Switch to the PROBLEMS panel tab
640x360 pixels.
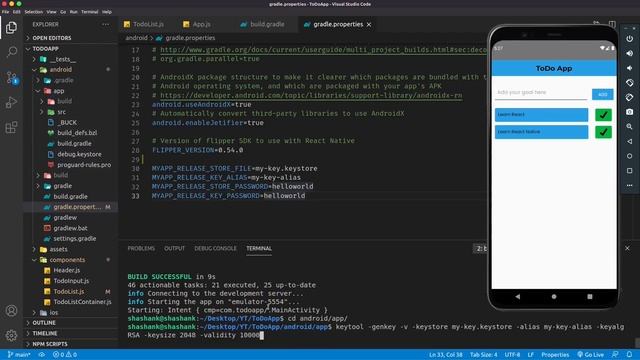pos(141,248)
